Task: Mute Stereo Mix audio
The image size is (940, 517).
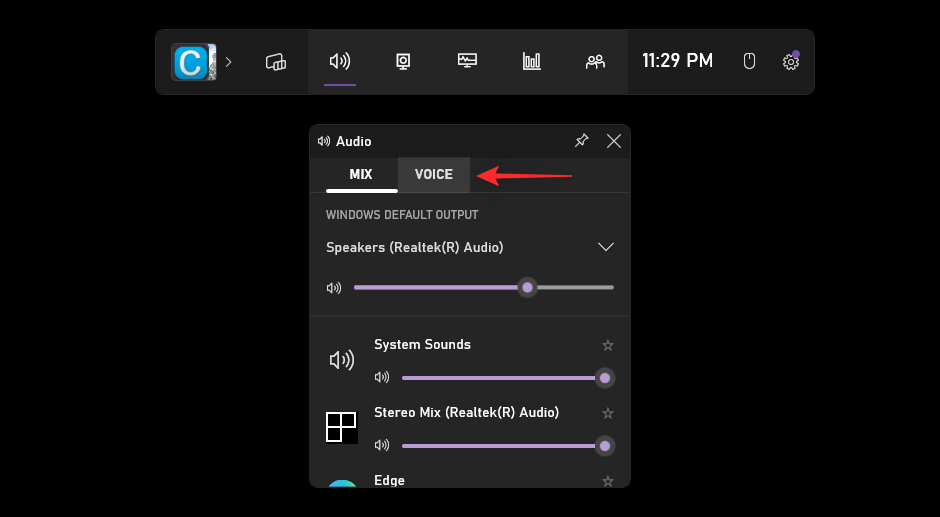Action: [381, 446]
